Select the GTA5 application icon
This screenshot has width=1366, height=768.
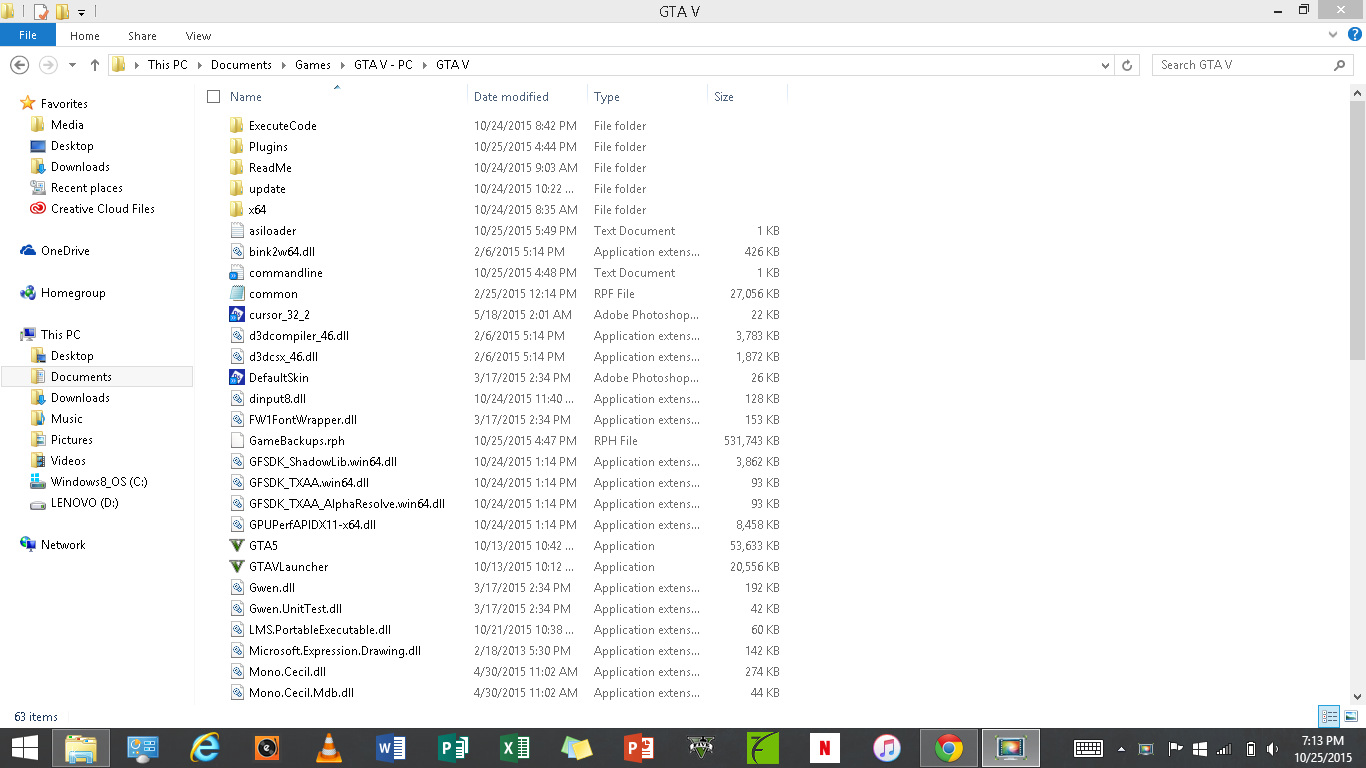coord(237,546)
